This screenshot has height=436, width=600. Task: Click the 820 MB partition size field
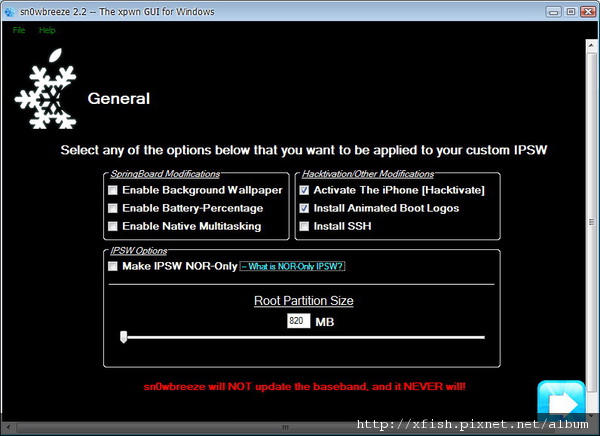tap(298, 321)
